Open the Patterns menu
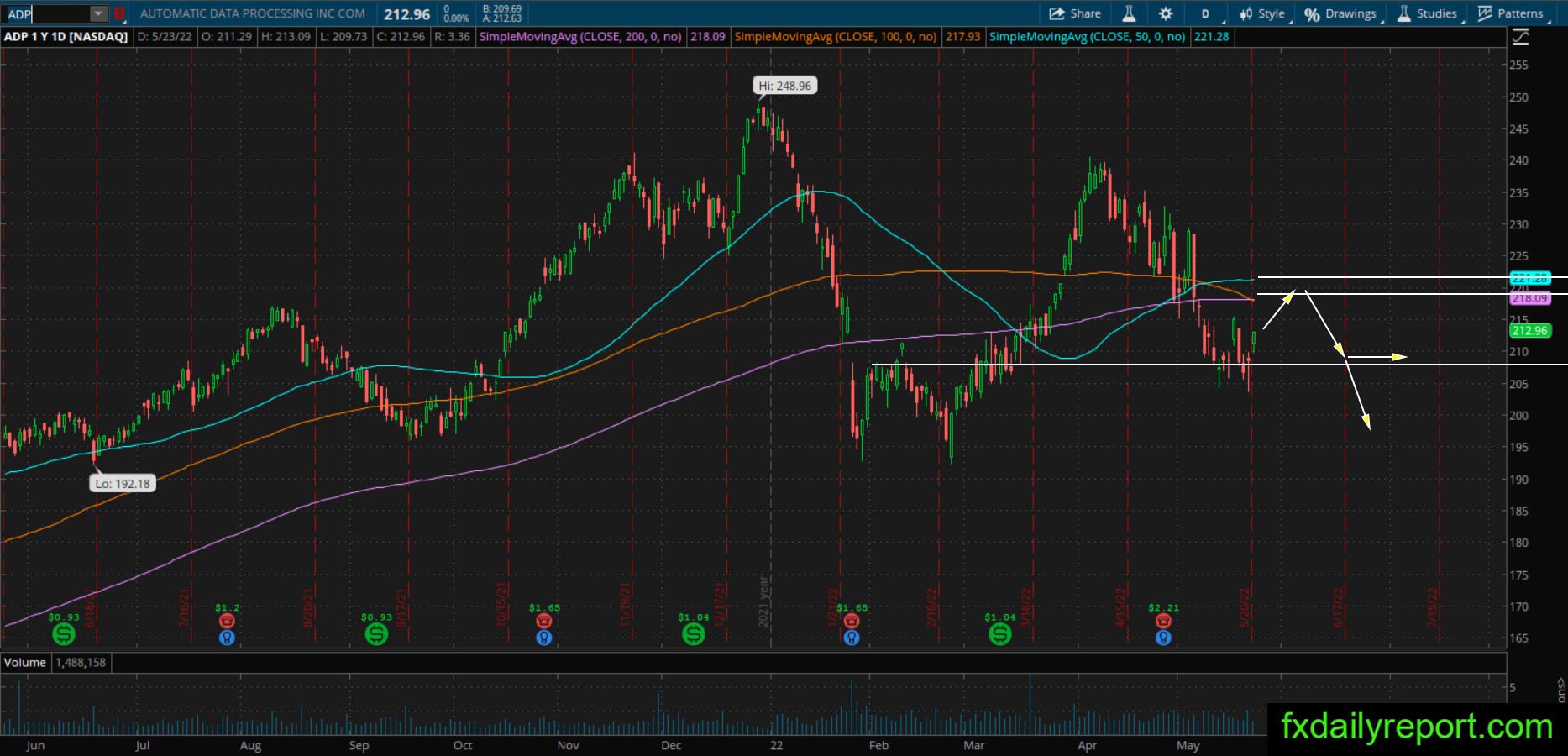 (1511, 13)
